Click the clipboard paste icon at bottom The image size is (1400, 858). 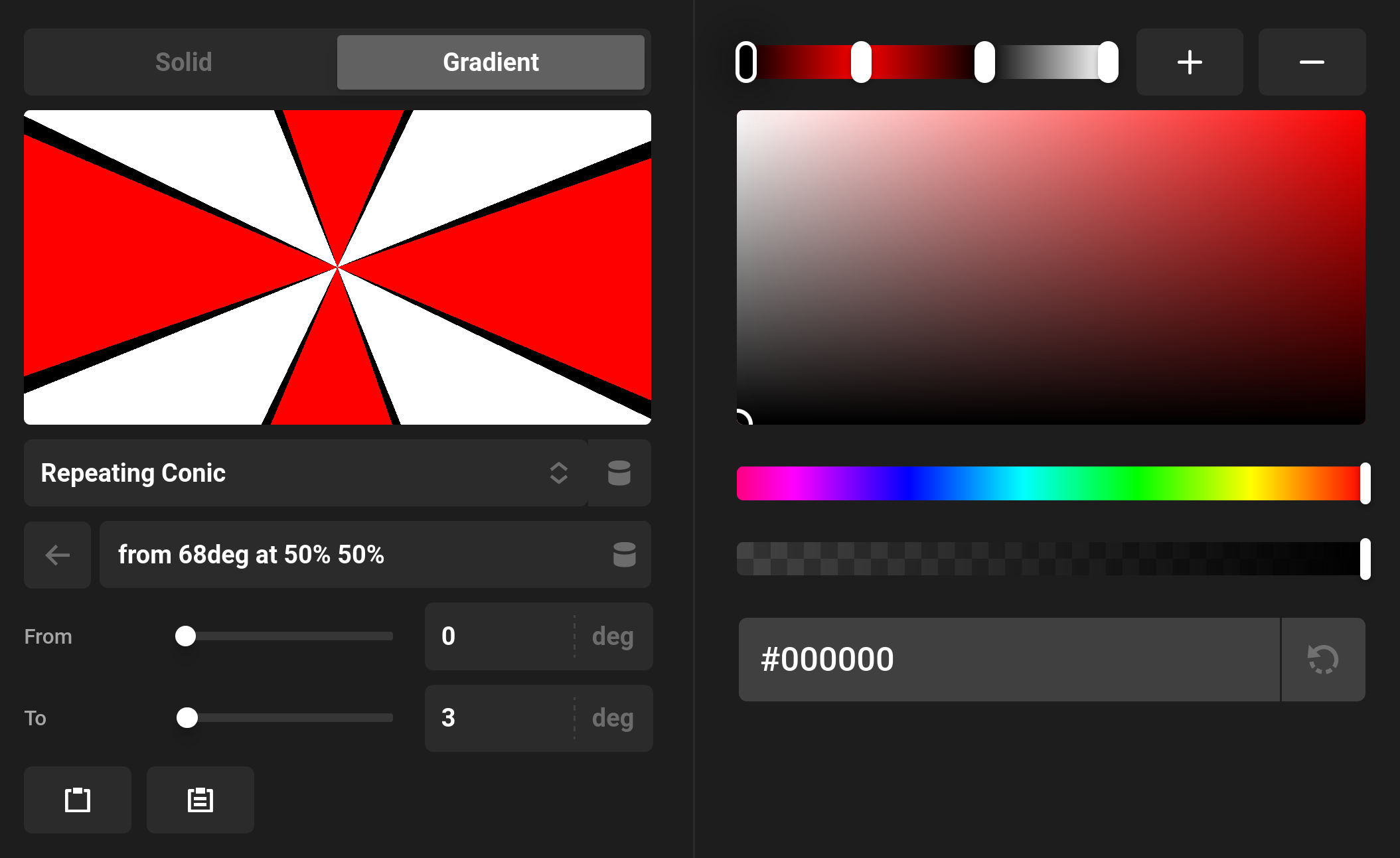coord(200,800)
